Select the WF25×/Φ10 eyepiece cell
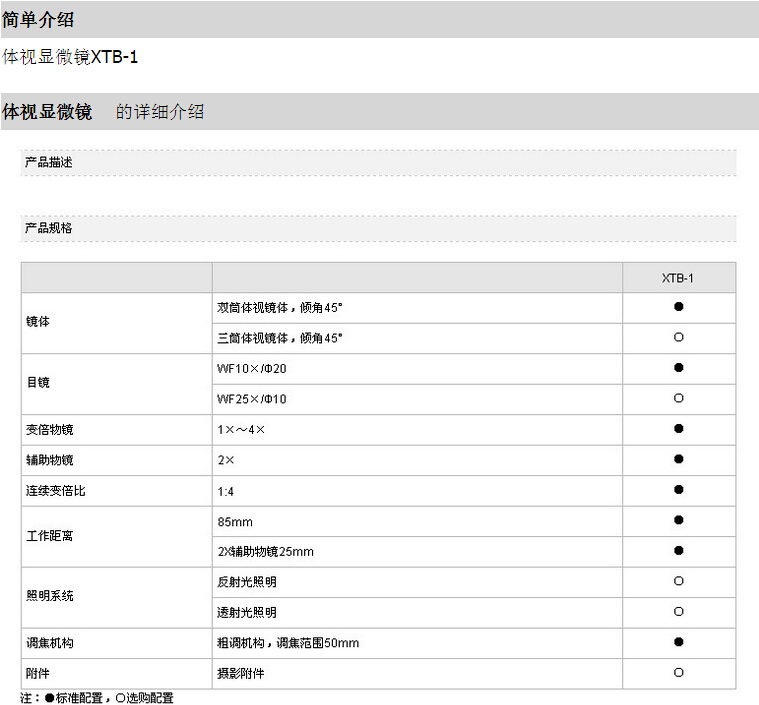 pyautogui.click(x=417, y=399)
